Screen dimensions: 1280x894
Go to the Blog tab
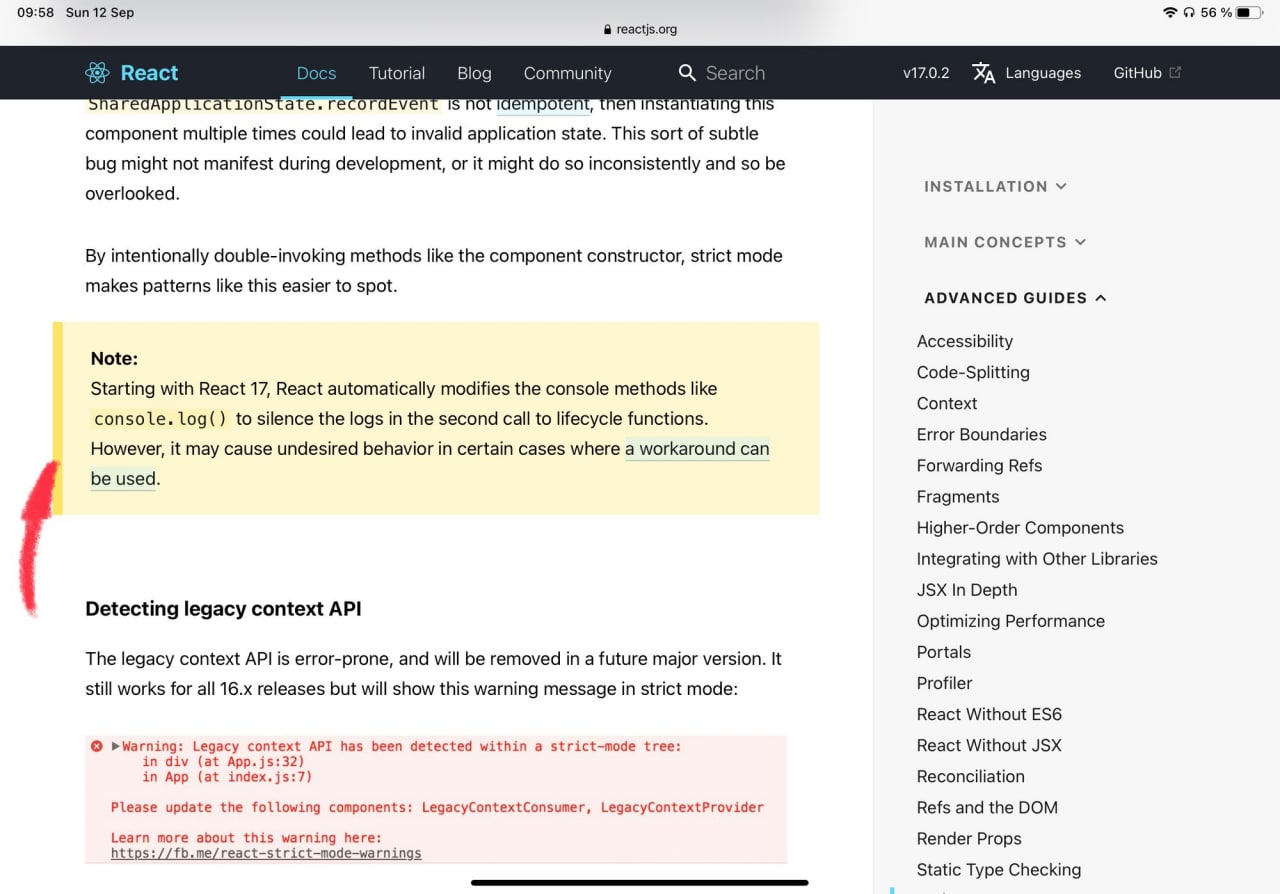coord(474,73)
